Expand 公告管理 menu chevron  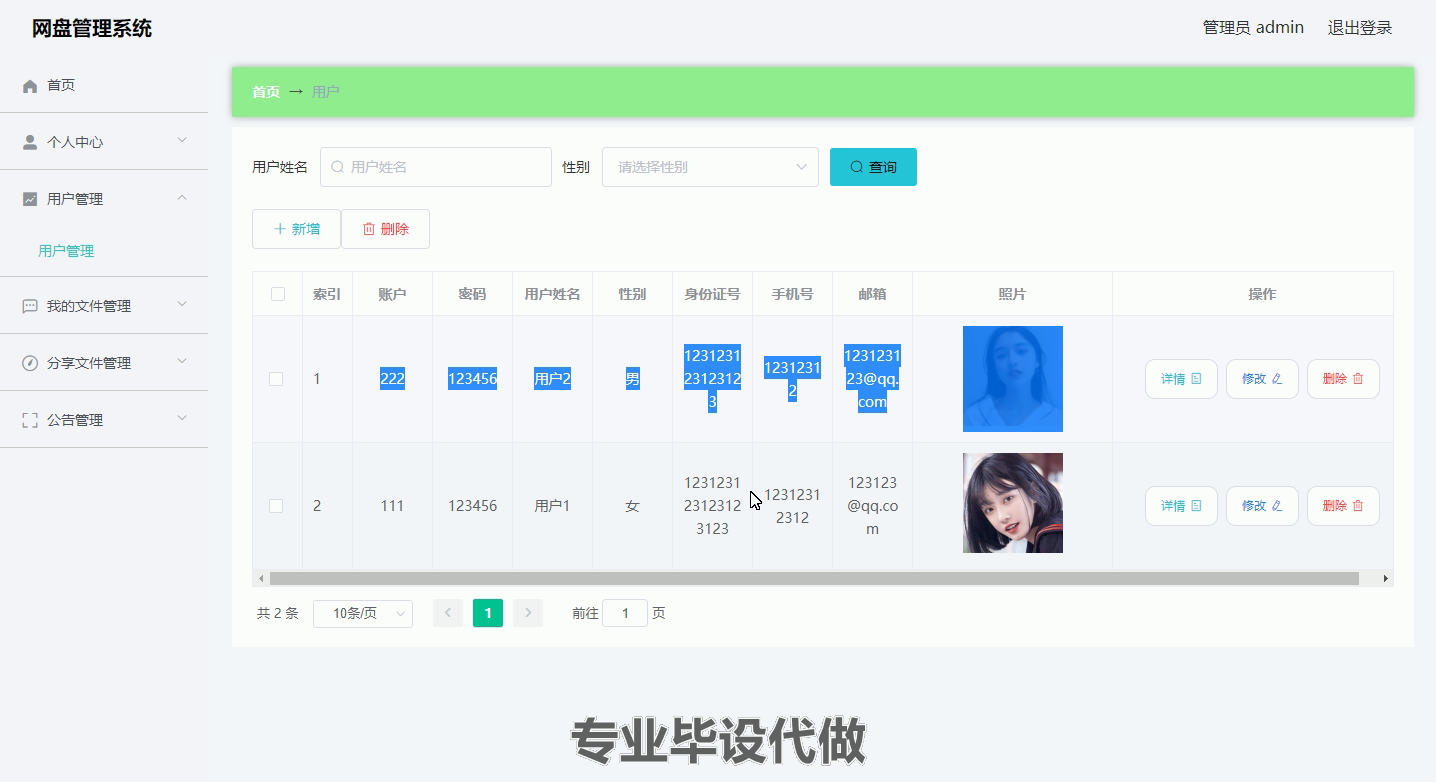point(182,419)
